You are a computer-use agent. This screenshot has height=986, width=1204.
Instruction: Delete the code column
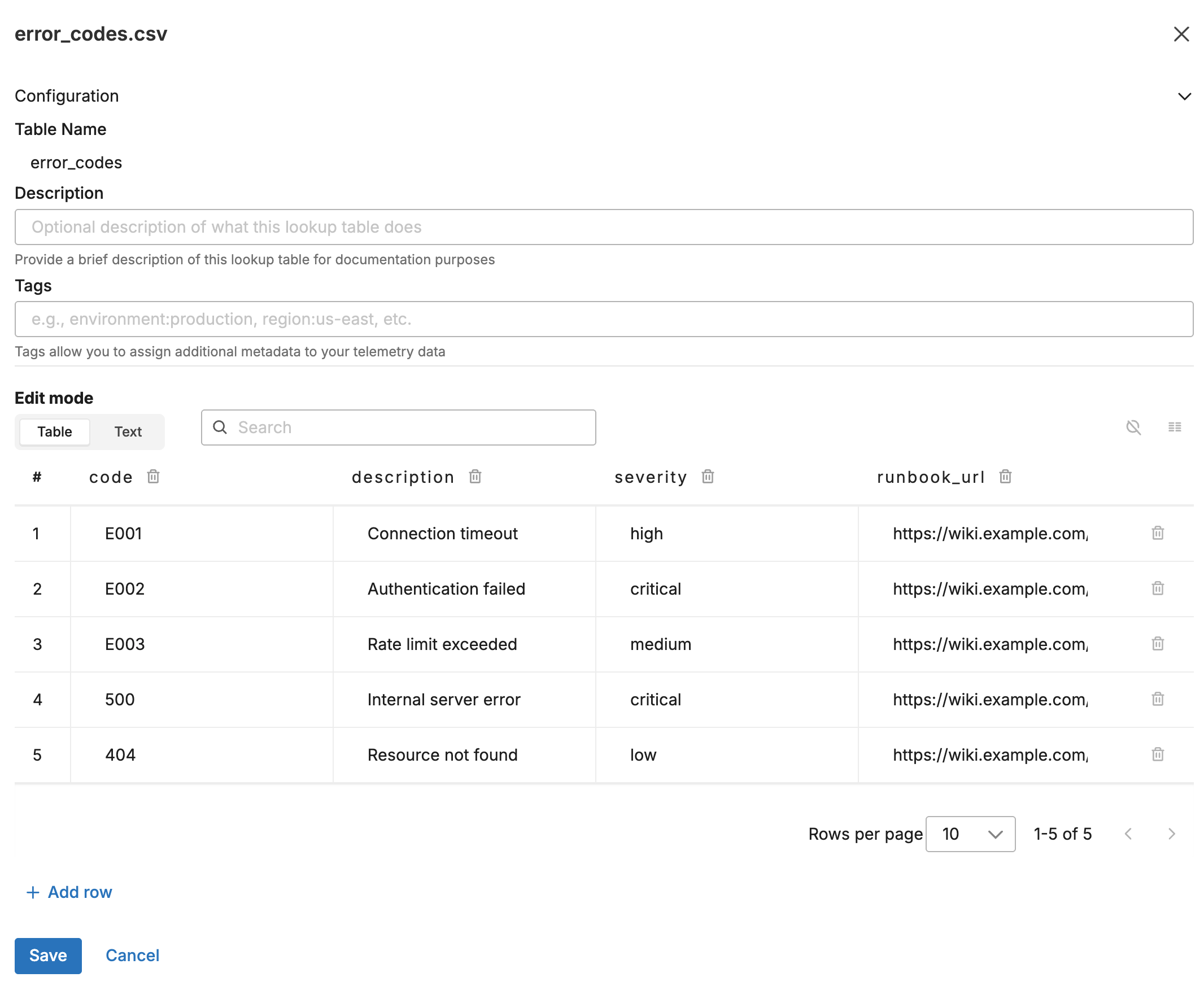(x=154, y=477)
